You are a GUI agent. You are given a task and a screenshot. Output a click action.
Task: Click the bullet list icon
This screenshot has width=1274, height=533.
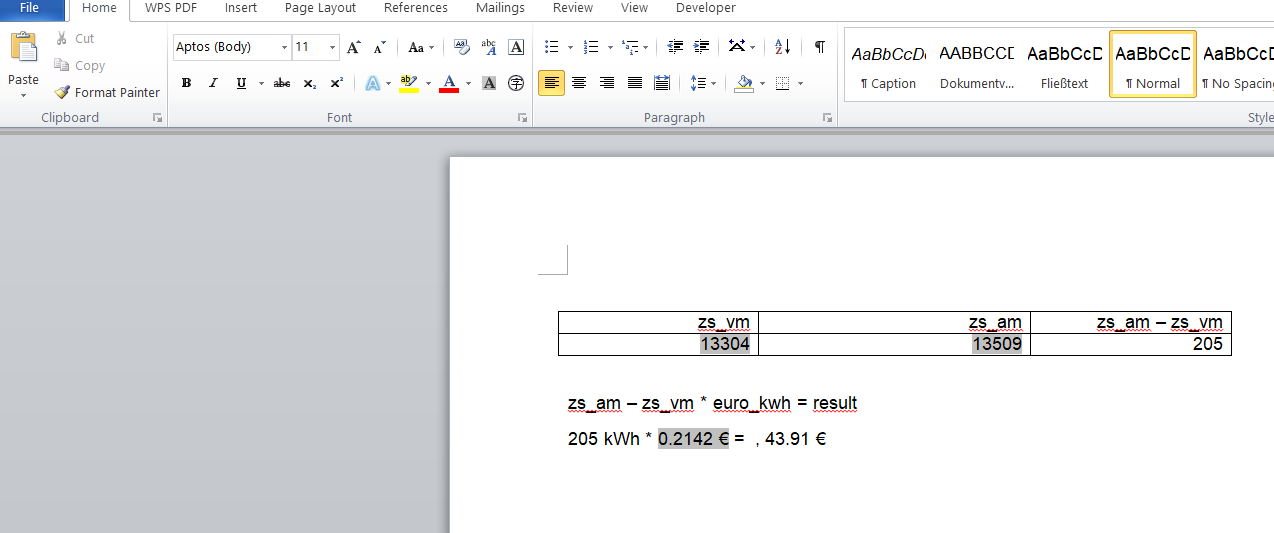click(552, 47)
